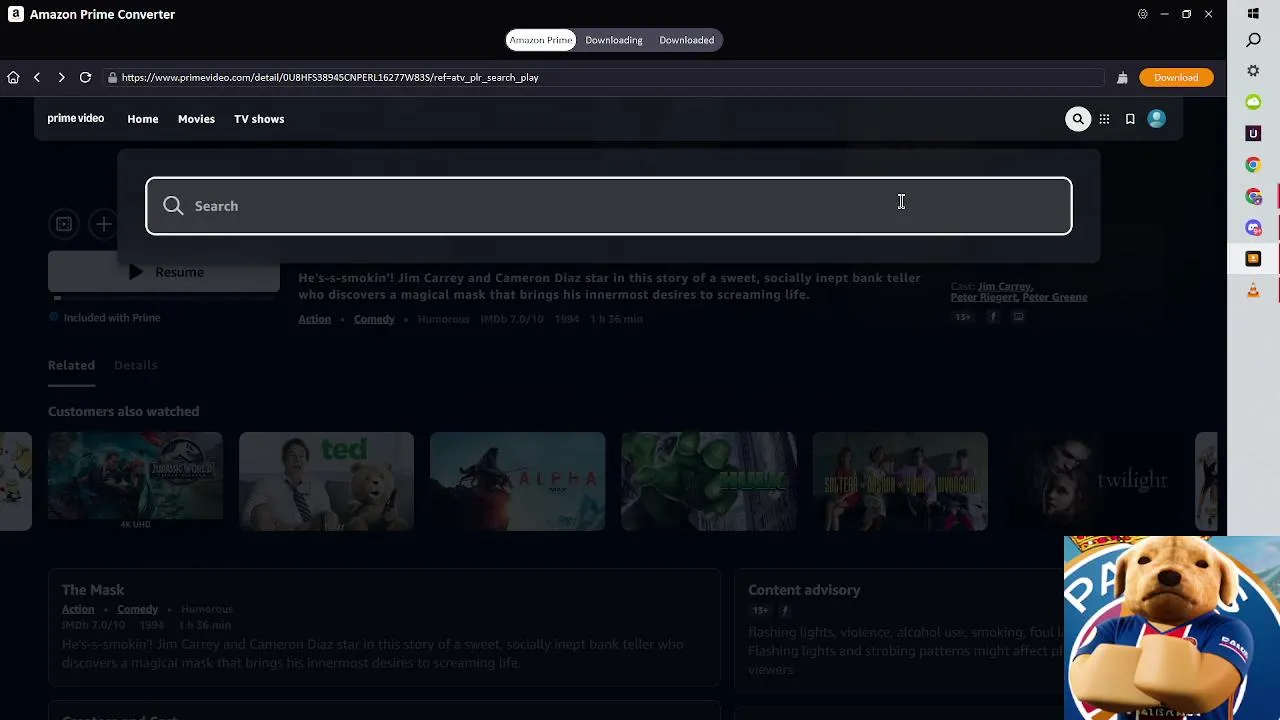This screenshot has width=1280, height=720.
Task: Open the Alpha movie thumbnail
Action: 517,481
